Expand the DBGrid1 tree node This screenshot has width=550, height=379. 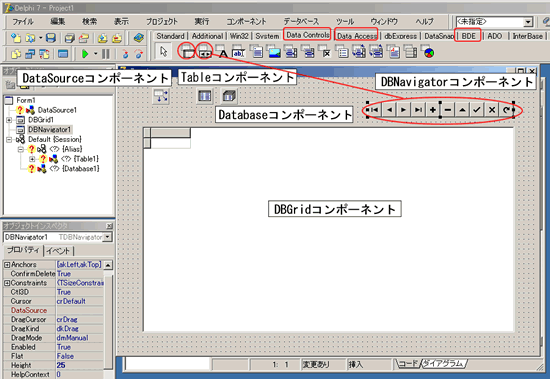[9, 120]
